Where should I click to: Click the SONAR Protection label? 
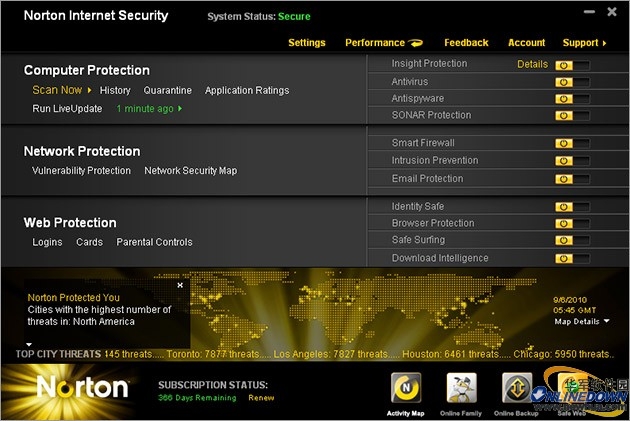coord(431,115)
